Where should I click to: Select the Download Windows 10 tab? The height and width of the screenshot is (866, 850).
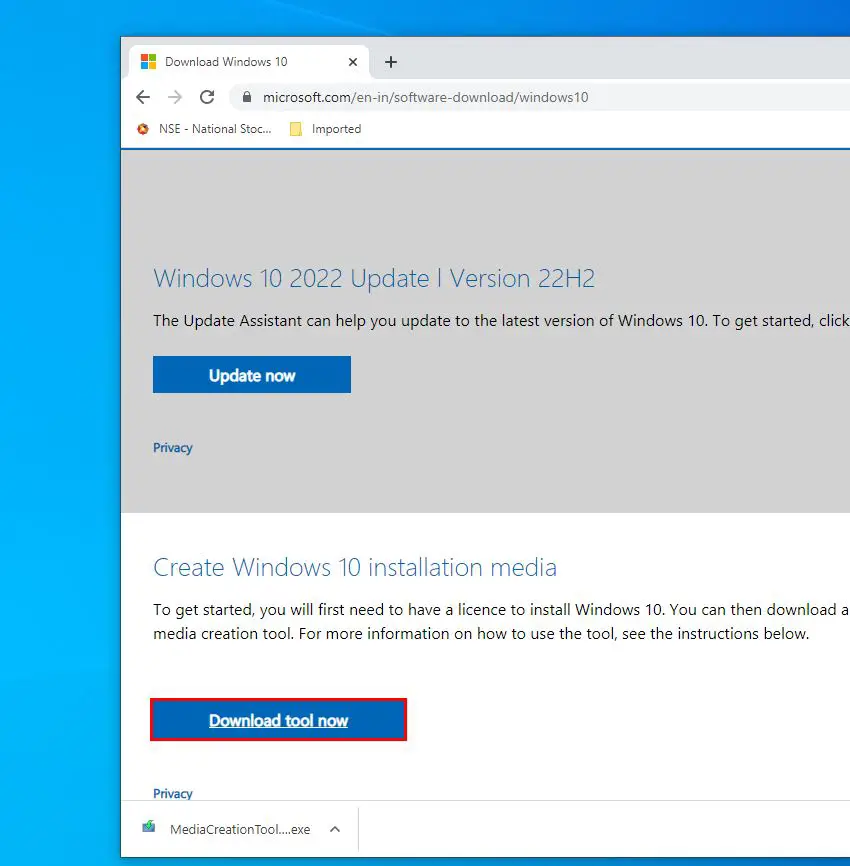[226, 62]
